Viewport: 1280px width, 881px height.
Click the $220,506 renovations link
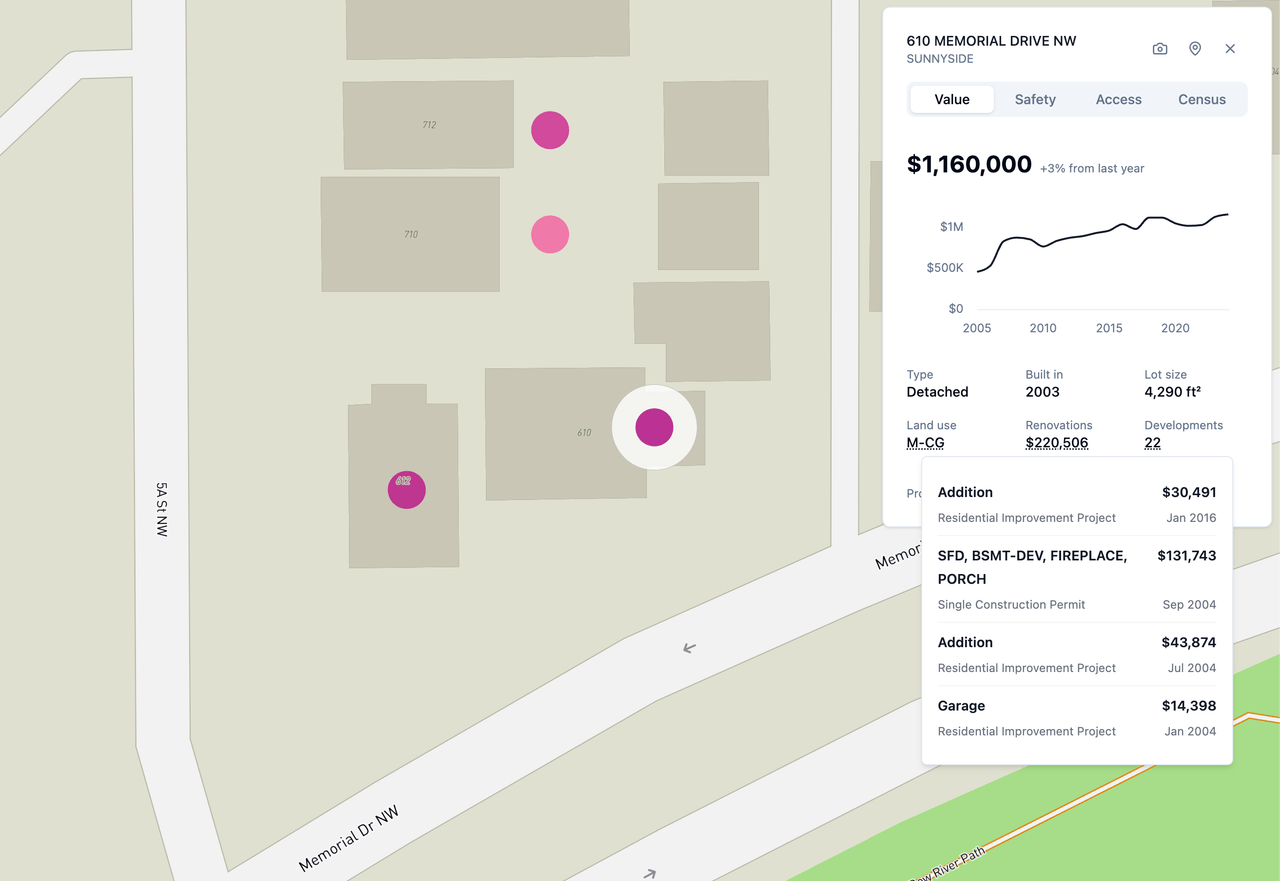(1057, 442)
